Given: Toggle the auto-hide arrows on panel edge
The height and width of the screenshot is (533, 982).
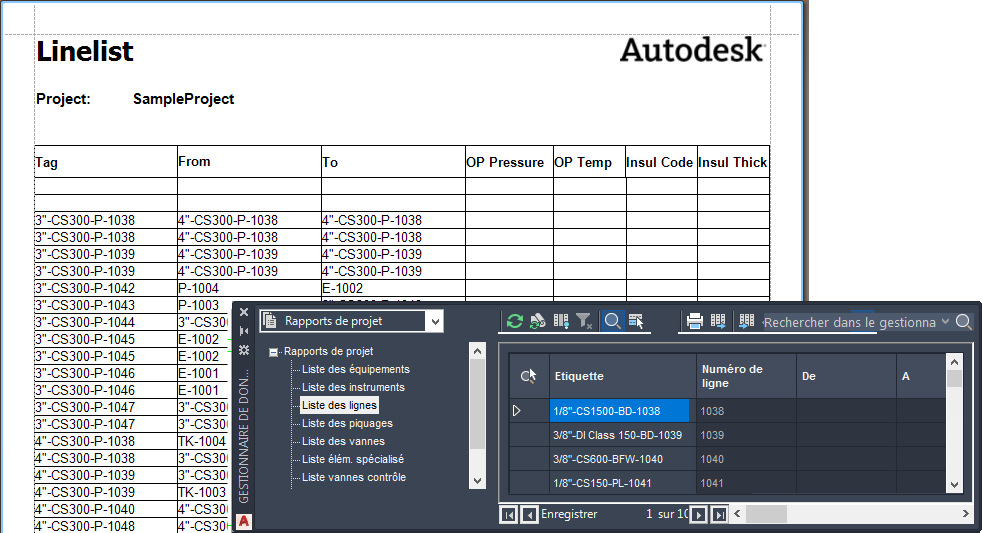Looking at the screenshot, I should pos(244,330).
